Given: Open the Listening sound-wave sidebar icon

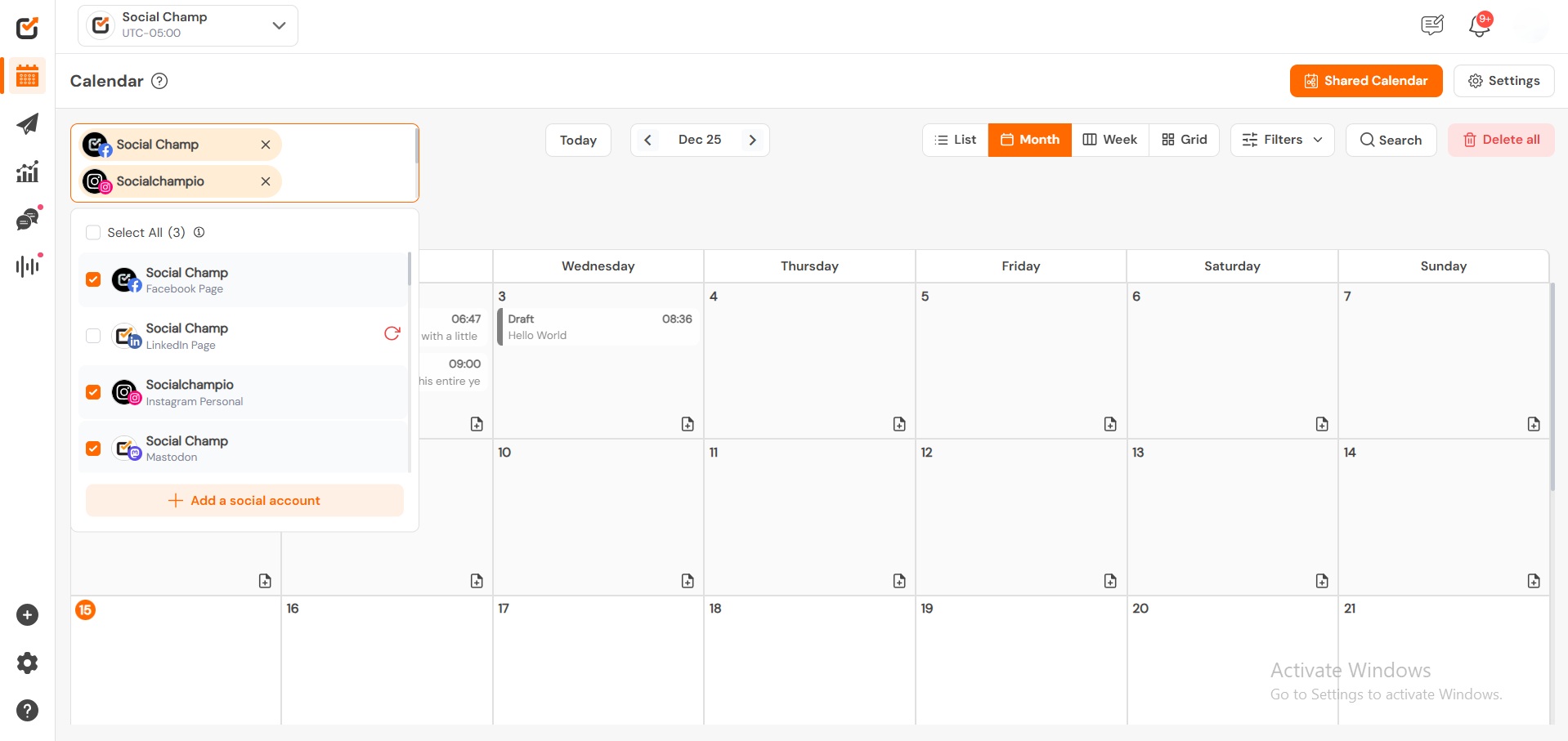Looking at the screenshot, I should [28, 266].
